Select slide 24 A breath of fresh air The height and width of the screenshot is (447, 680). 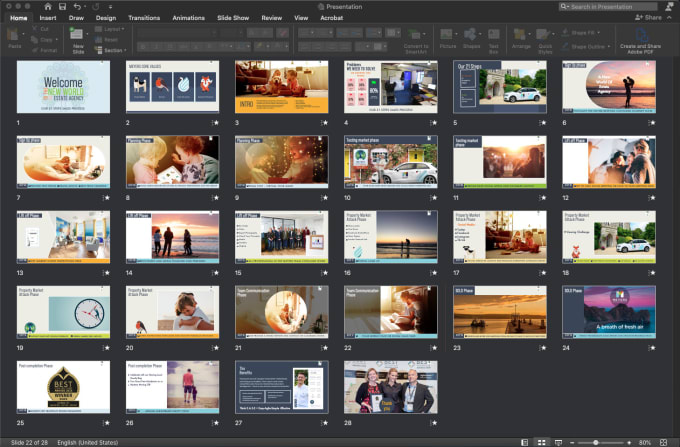click(x=608, y=312)
